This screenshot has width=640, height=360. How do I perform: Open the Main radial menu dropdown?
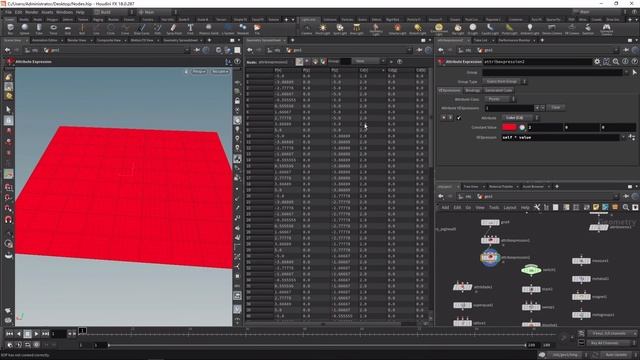(x=157, y=12)
